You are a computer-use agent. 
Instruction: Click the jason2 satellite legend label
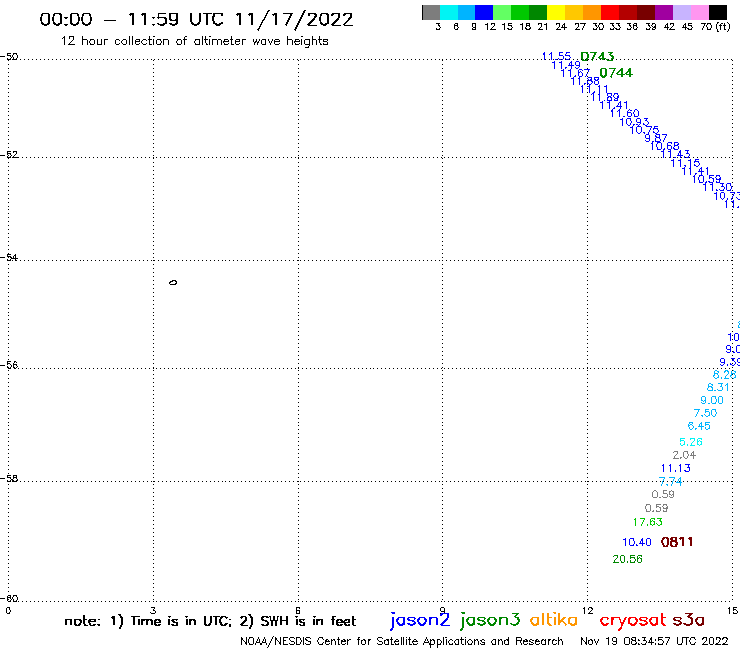click(420, 620)
